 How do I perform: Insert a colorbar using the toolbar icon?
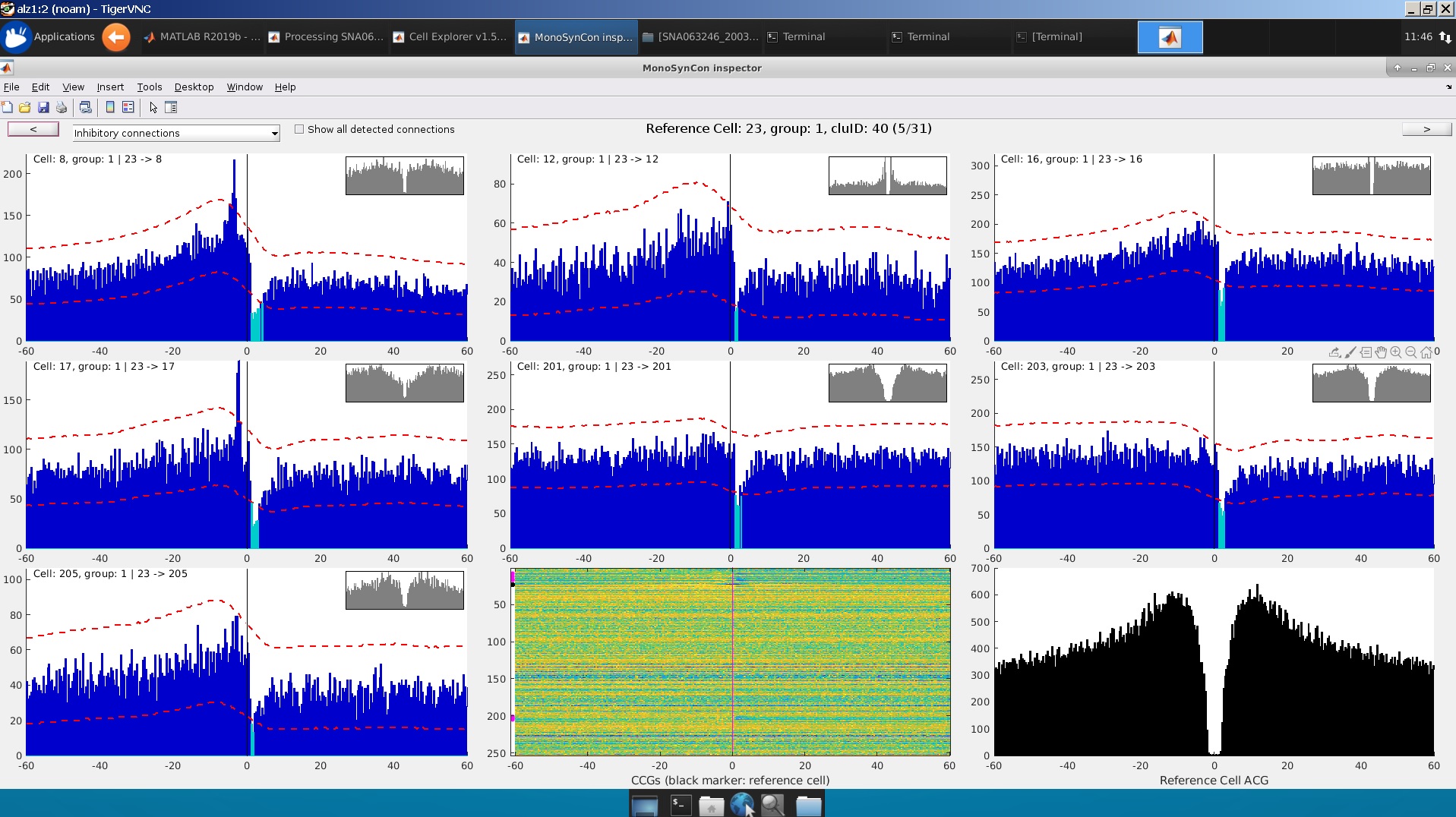click(x=111, y=107)
